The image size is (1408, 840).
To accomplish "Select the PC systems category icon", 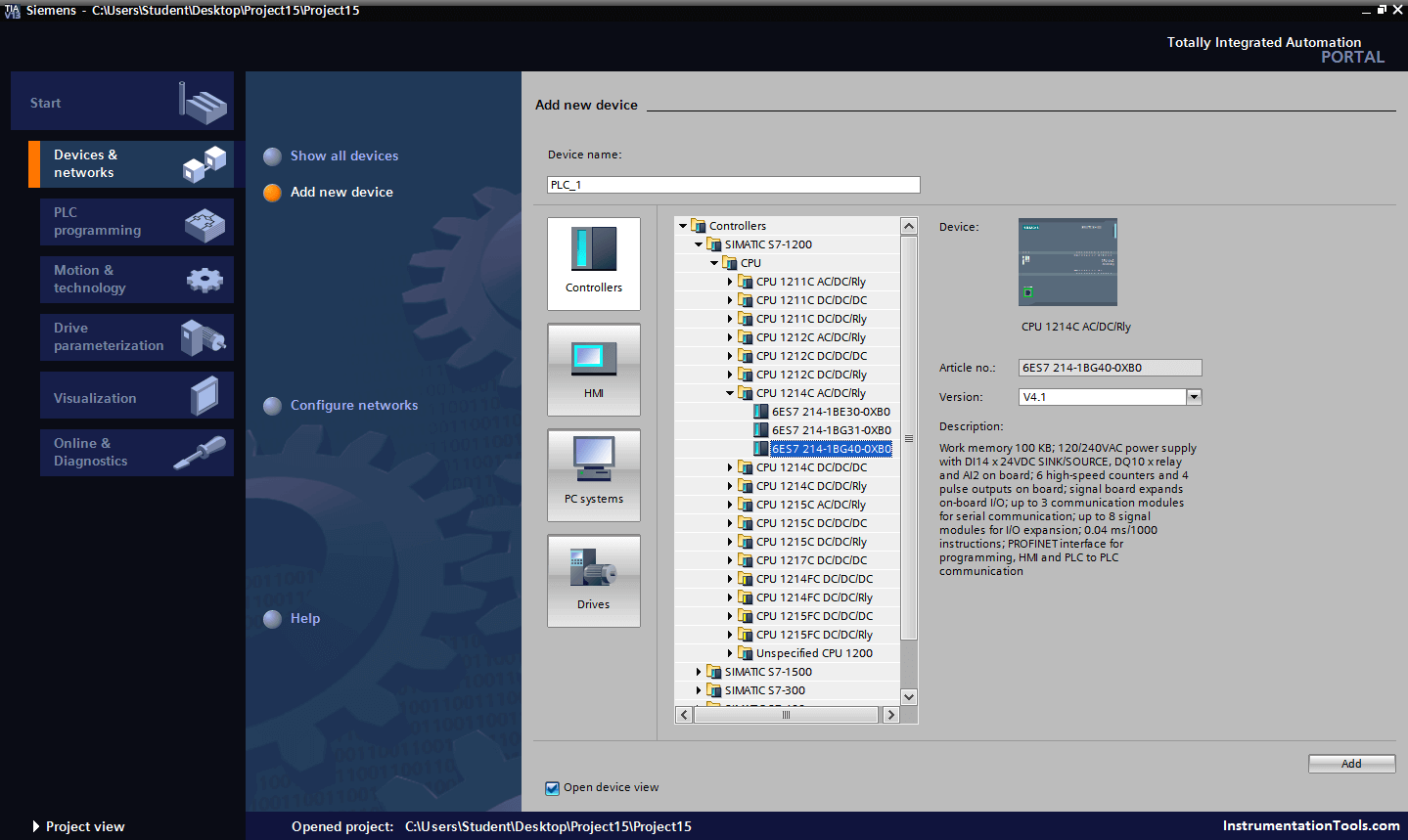I will click(593, 474).
